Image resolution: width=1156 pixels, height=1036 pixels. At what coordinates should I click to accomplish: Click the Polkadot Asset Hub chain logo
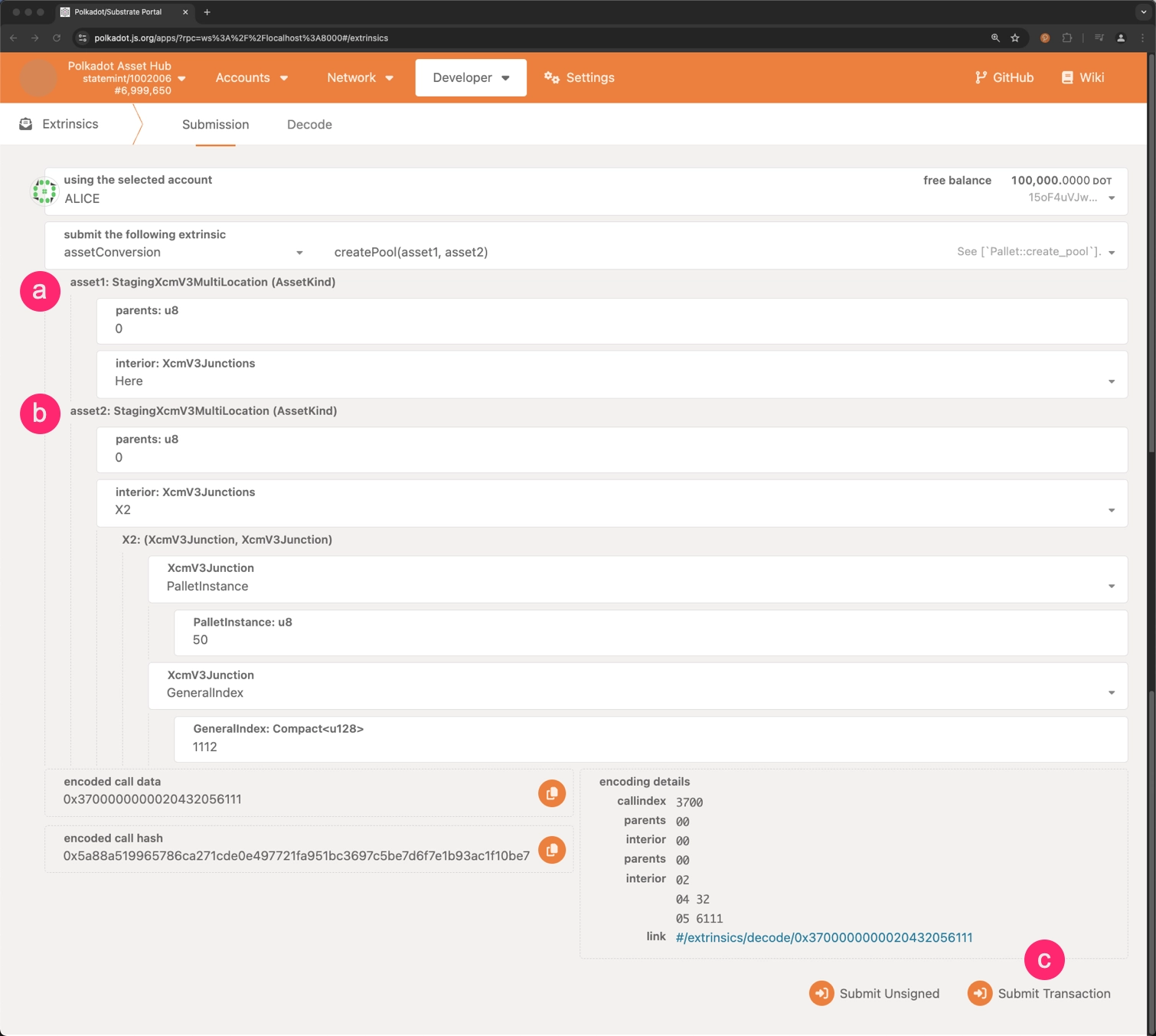click(38, 78)
